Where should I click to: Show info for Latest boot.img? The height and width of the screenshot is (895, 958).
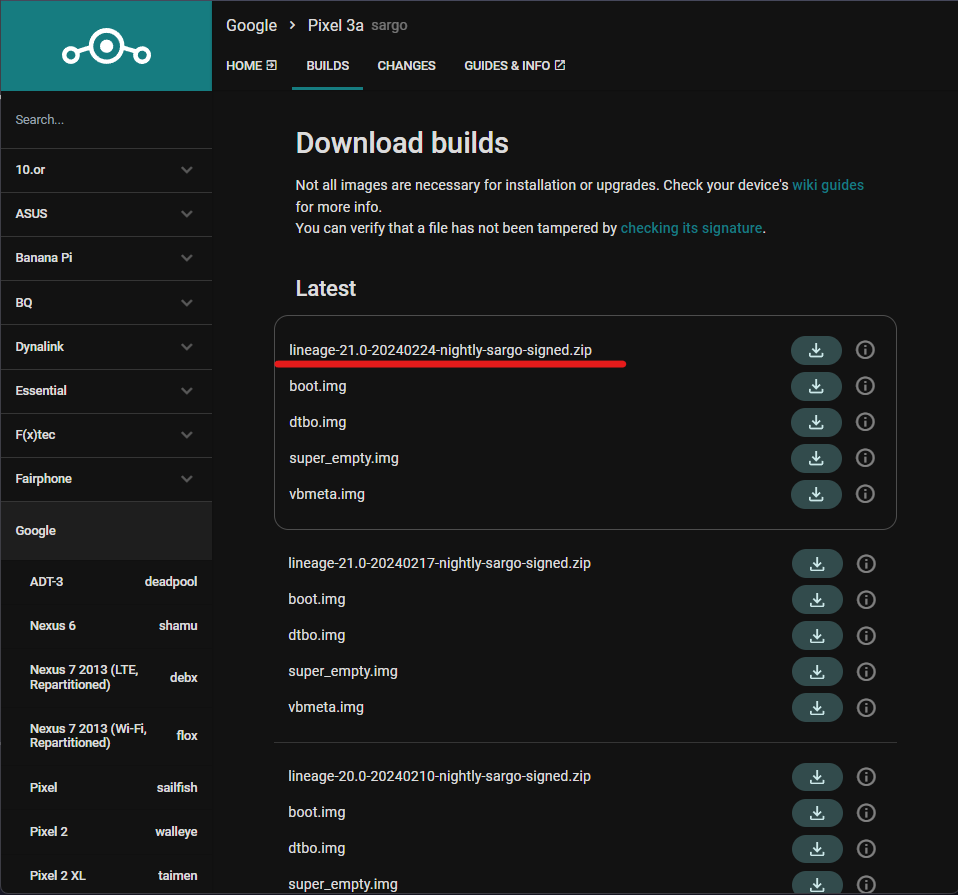[x=865, y=386]
